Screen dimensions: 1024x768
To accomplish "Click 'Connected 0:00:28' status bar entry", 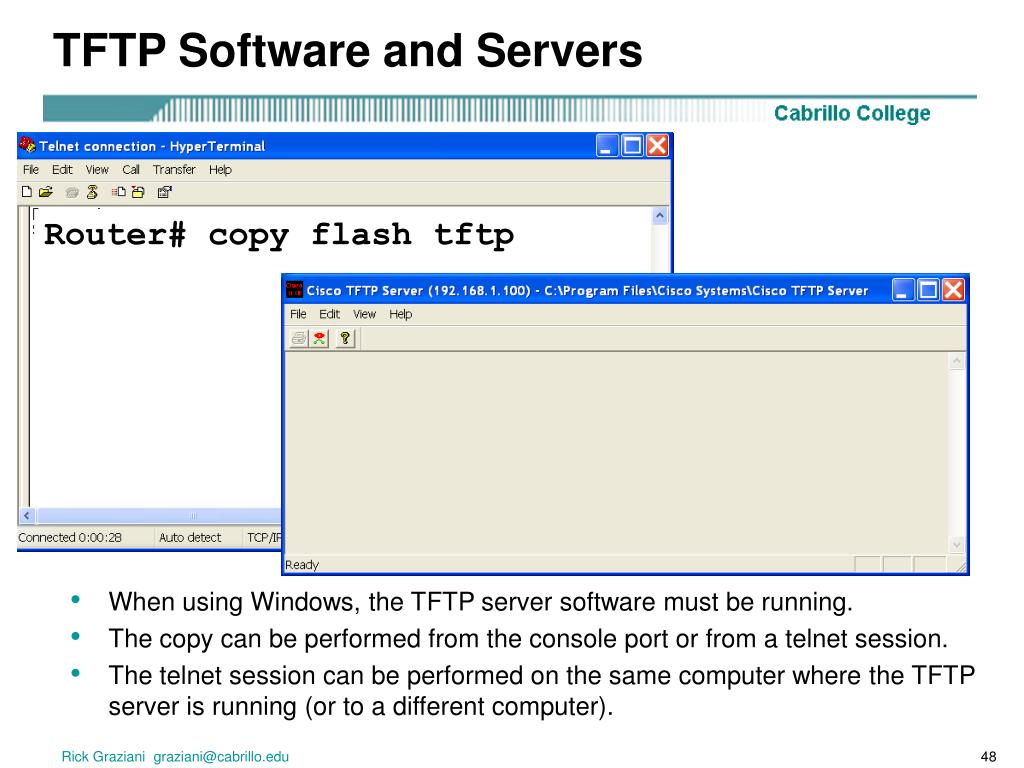I will [x=70, y=537].
